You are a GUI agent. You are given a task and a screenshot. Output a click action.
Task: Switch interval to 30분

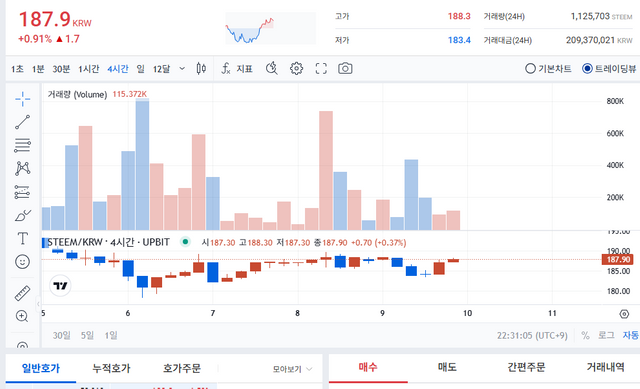point(61,69)
